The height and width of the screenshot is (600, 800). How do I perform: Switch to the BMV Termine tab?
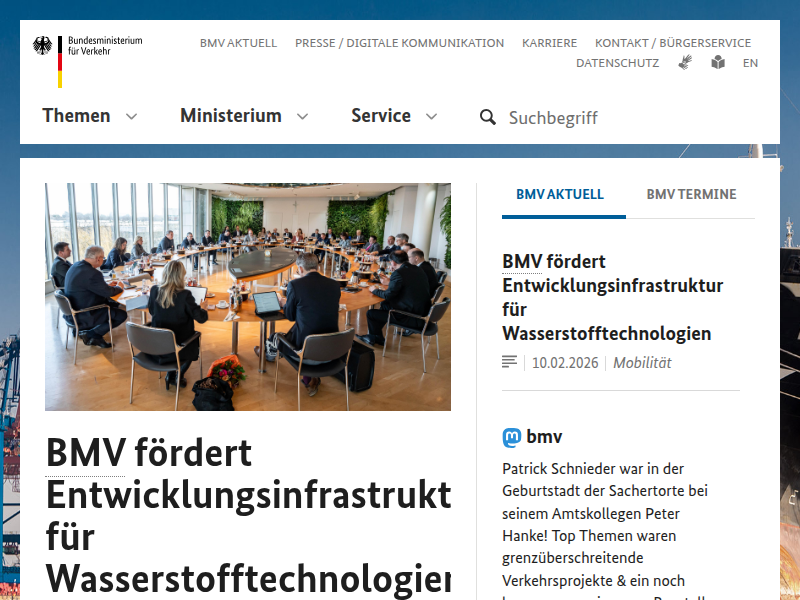[691, 194]
